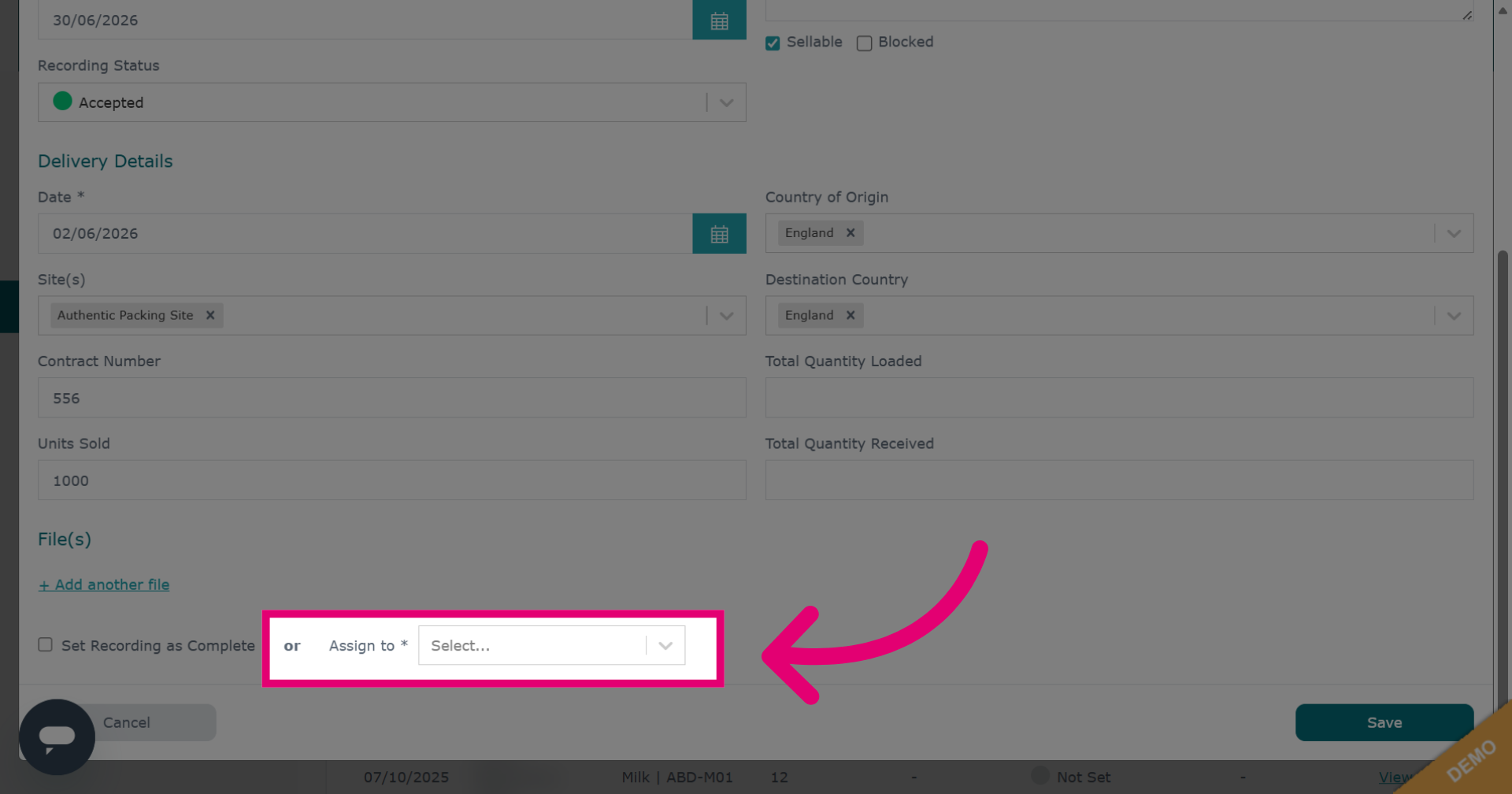Click the Cancel button
The height and width of the screenshot is (794, 1512).
point(127,722)
